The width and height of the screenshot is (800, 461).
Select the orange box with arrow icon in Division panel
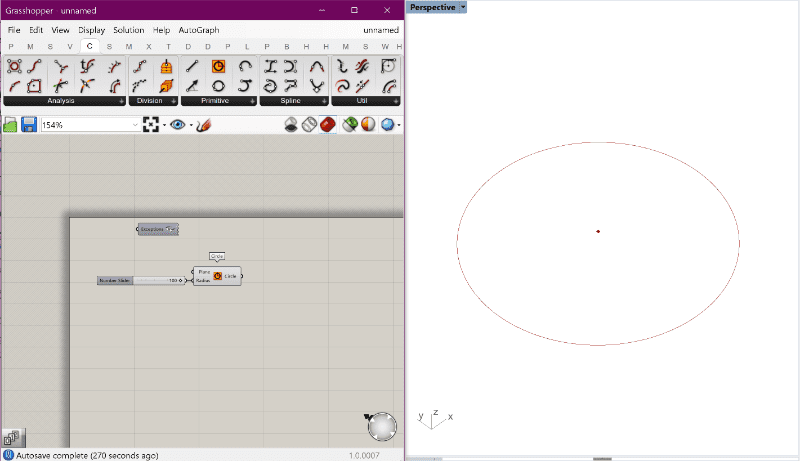(166, 86)
